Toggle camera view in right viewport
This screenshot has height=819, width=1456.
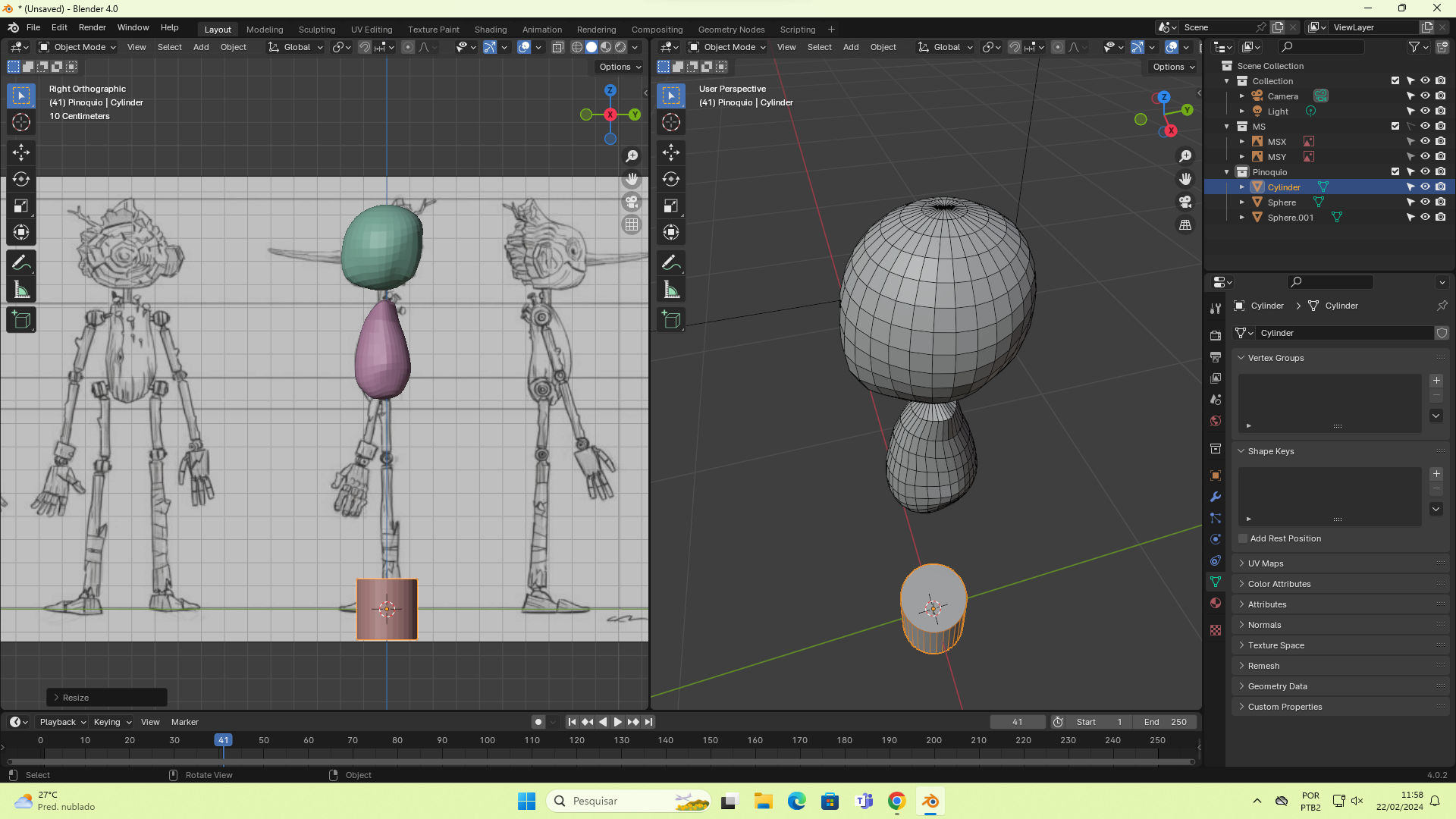pyautogui.click(x=1185, y=202)
